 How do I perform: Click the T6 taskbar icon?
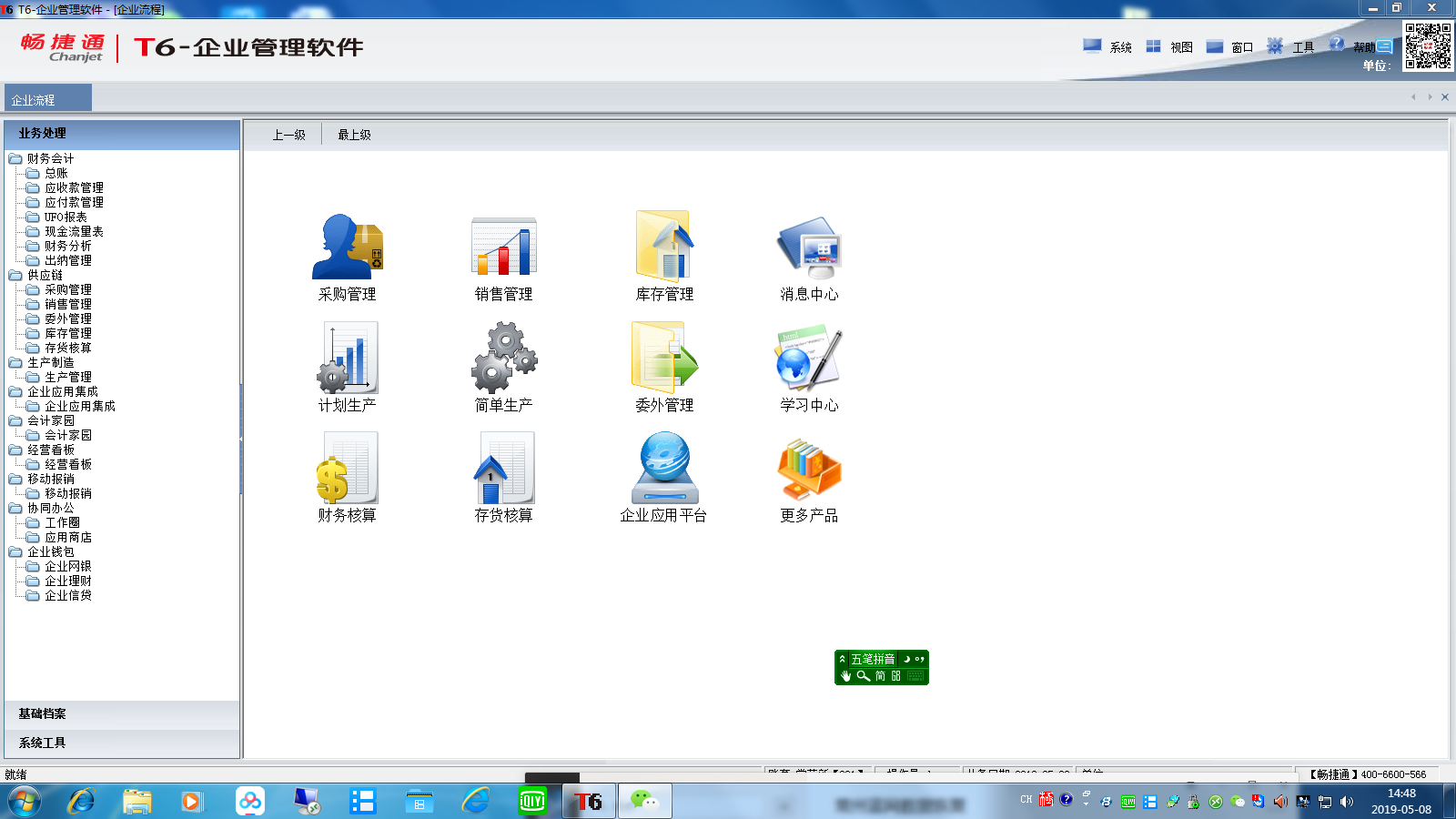[589, 801]
